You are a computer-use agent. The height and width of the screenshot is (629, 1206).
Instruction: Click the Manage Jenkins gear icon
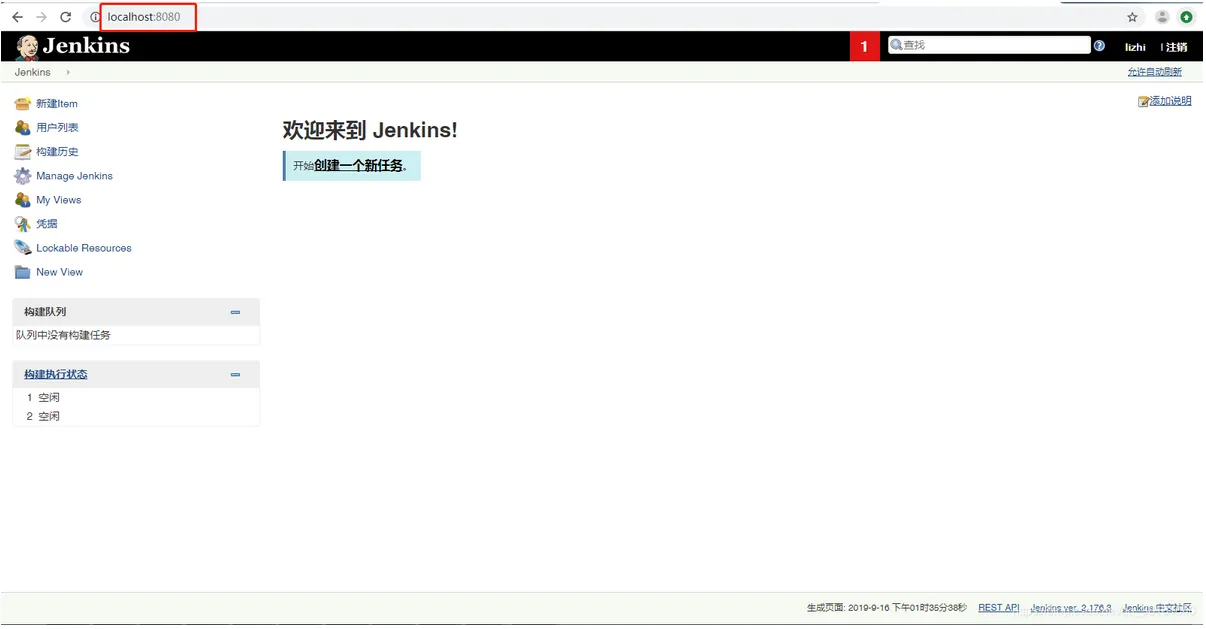click(23, 176)
